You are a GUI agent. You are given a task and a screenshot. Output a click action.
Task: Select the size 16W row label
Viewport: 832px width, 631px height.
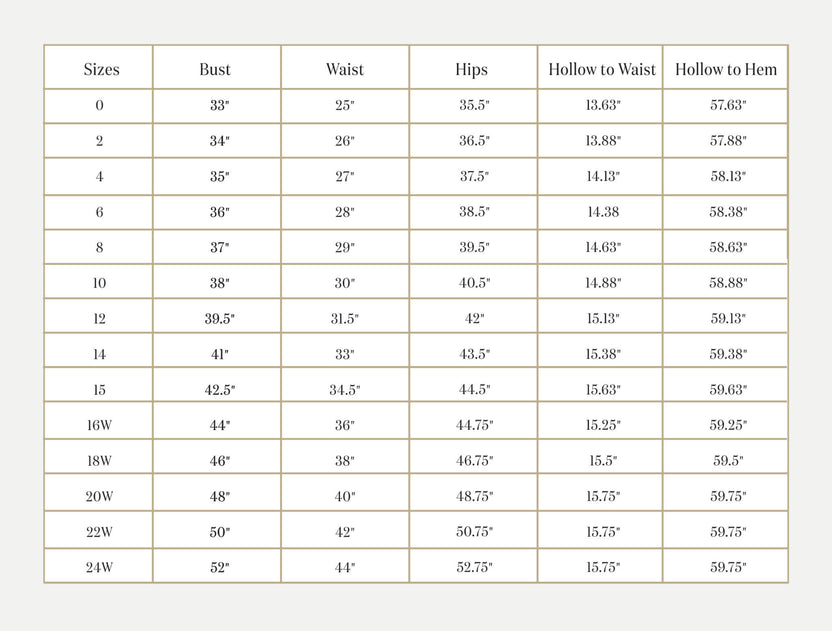click(99, 425)
